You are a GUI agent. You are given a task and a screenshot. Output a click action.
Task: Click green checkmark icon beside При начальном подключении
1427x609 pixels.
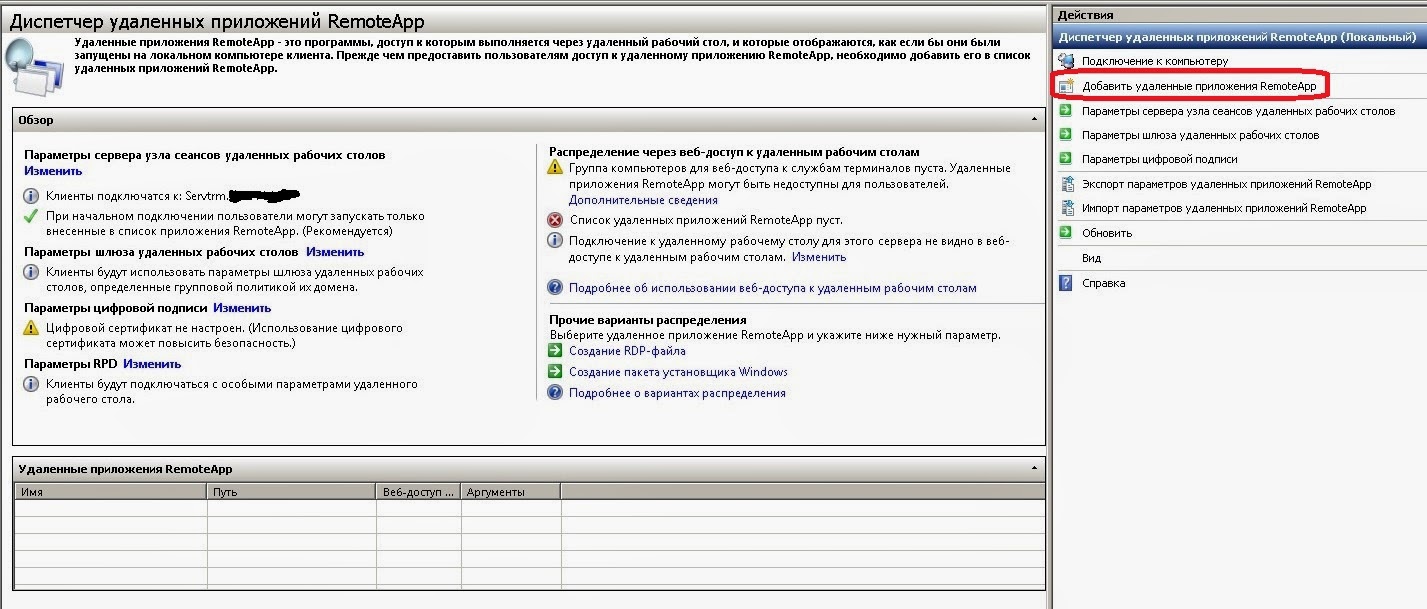[31, 216]
